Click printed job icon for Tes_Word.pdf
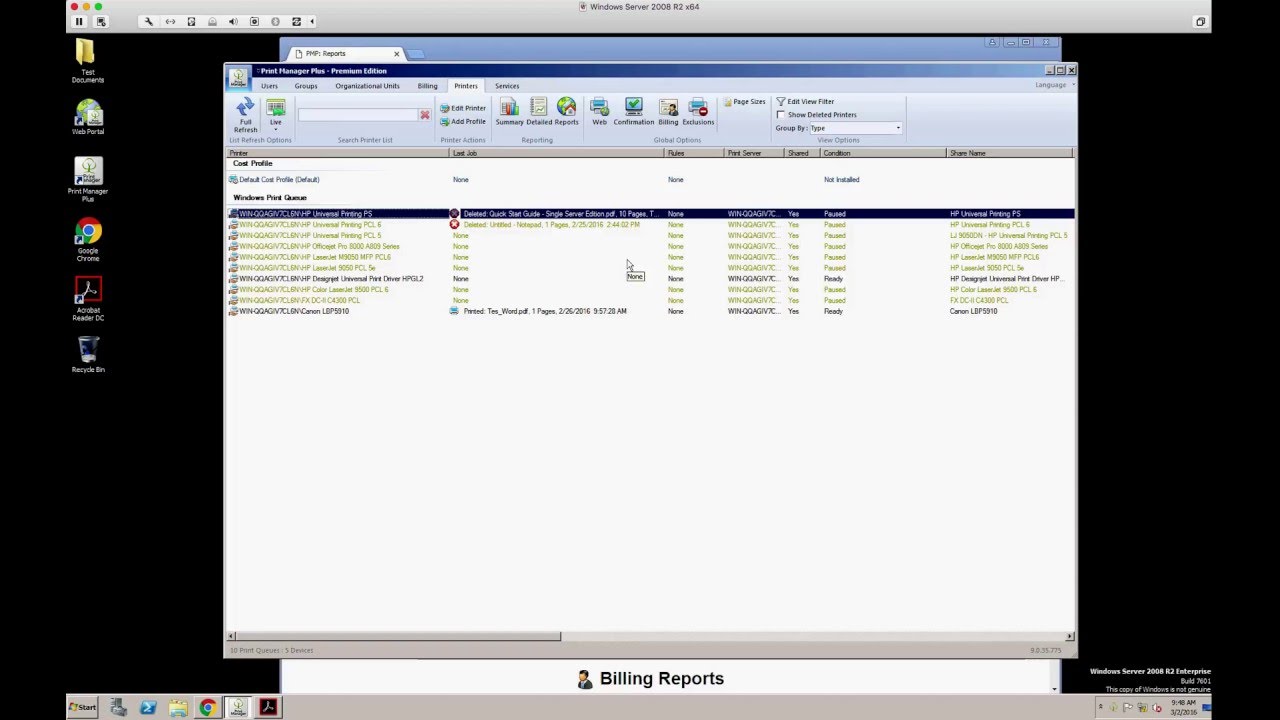The height and width of the screenshot is (720, 1280). pyautogui.click(x=454, y=311)
